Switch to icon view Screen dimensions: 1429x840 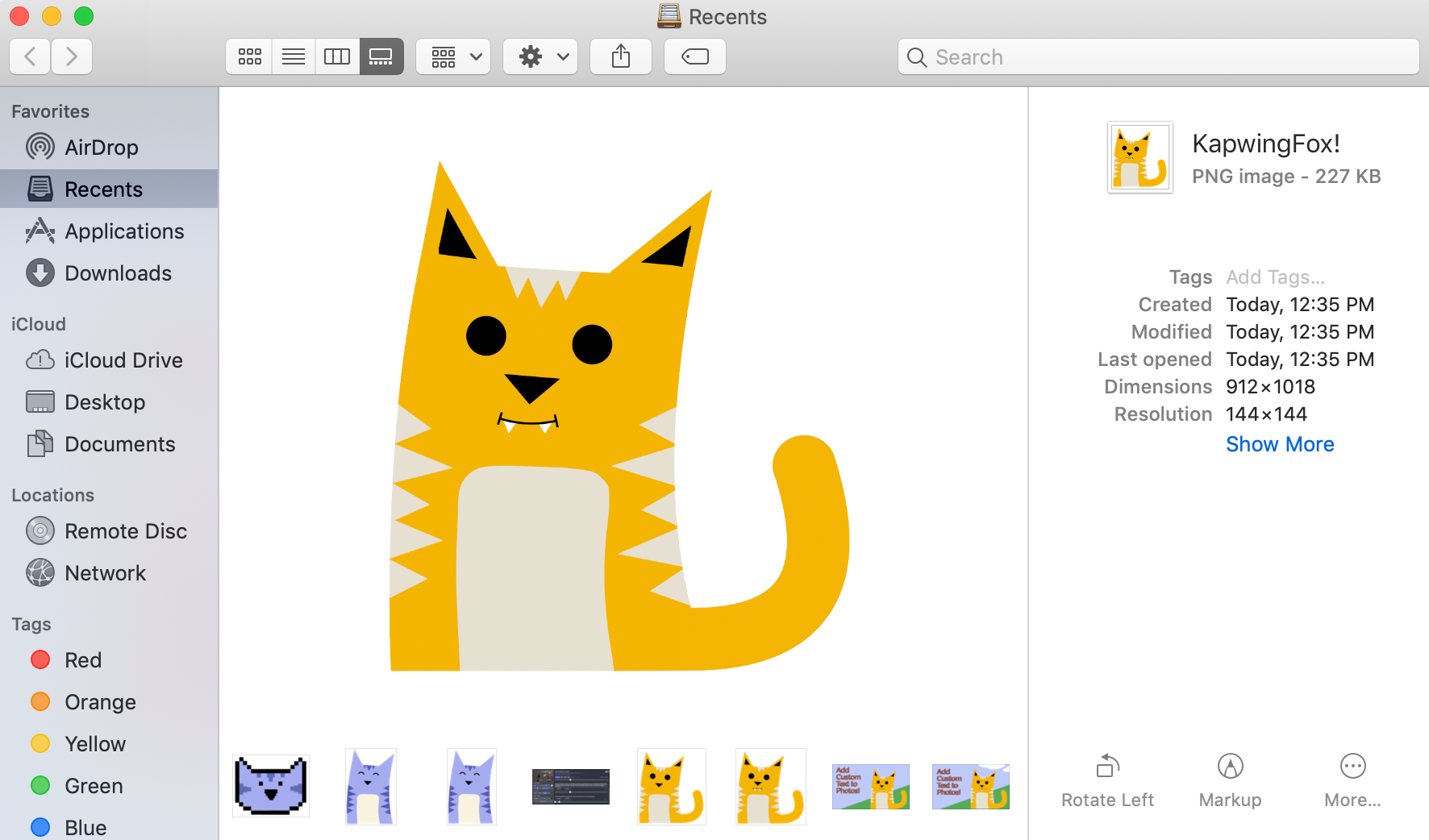point(249,56)
